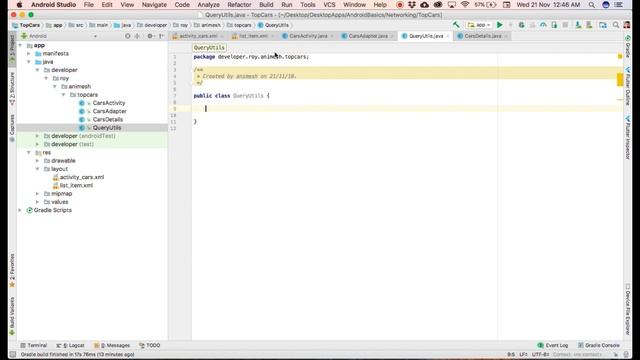Open the Gradle side panel

coord(628,46)
